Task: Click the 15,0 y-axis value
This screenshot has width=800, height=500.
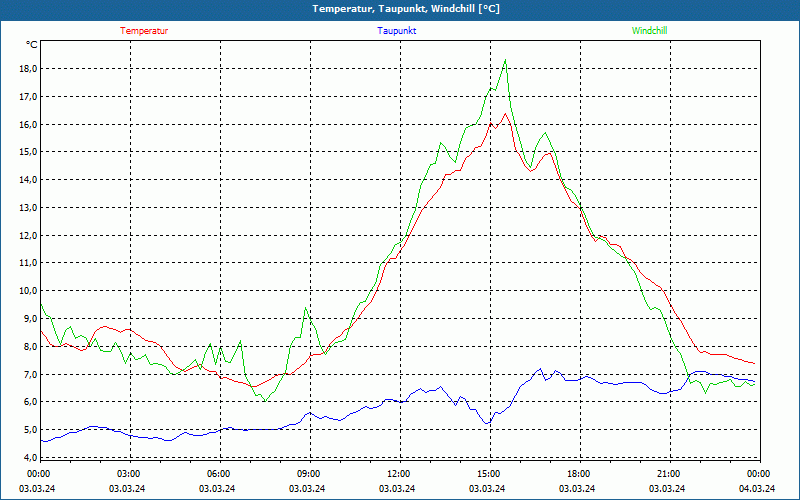Action: pos(28,152)
